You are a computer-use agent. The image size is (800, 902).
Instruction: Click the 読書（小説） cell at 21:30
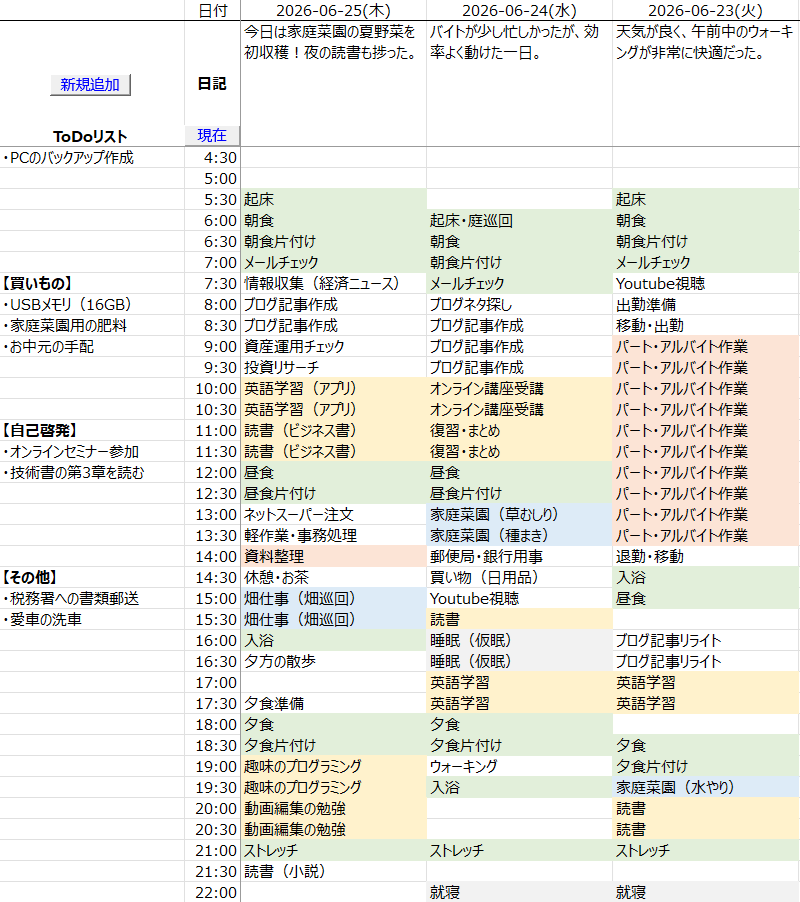(333, 871)
